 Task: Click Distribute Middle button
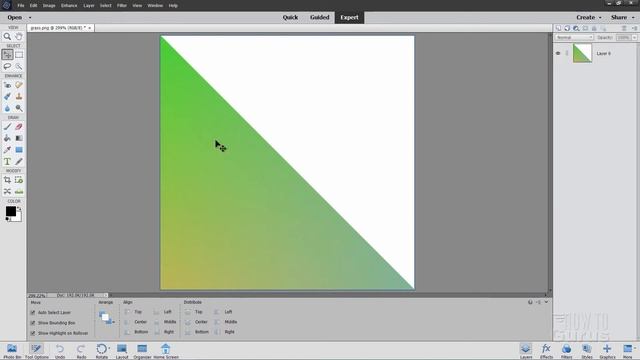226,322
